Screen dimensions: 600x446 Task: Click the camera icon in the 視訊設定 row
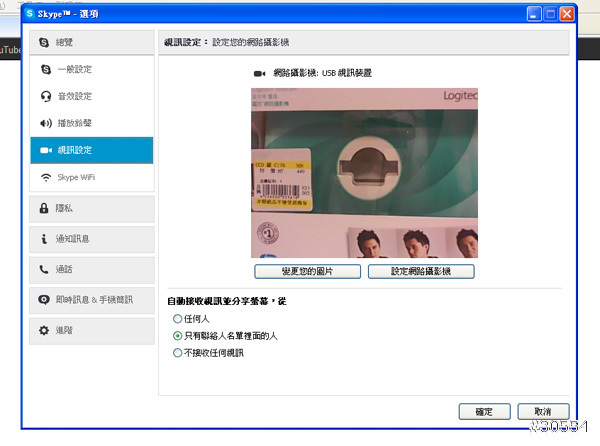(x=46, y=150)
